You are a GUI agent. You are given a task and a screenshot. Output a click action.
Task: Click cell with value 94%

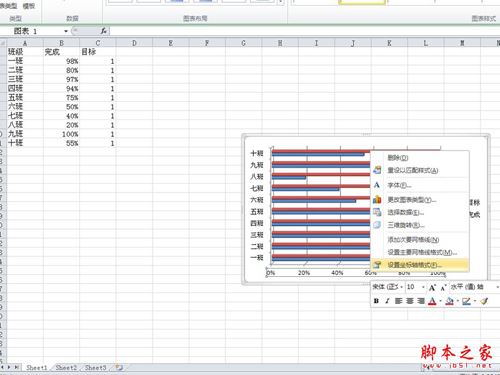[x=61, y=88]
